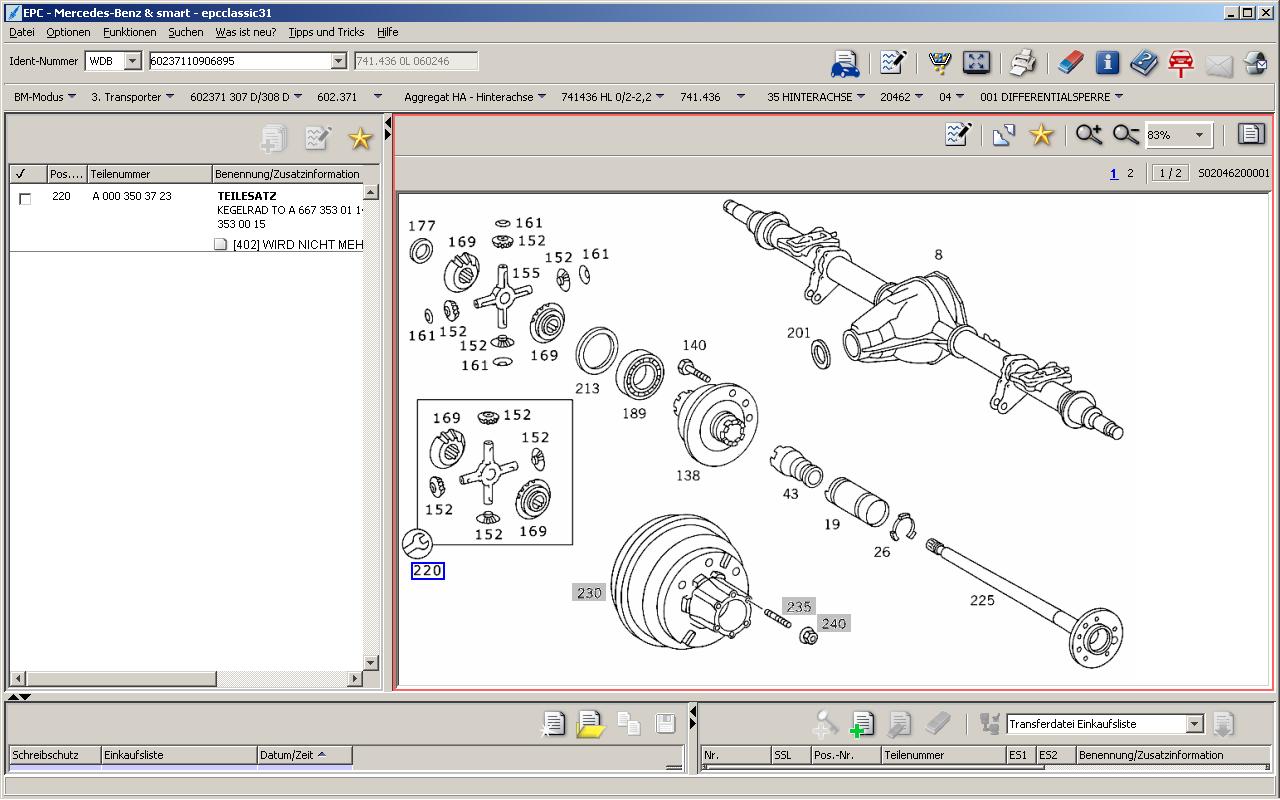Click the printer icon

(1022, 63)
